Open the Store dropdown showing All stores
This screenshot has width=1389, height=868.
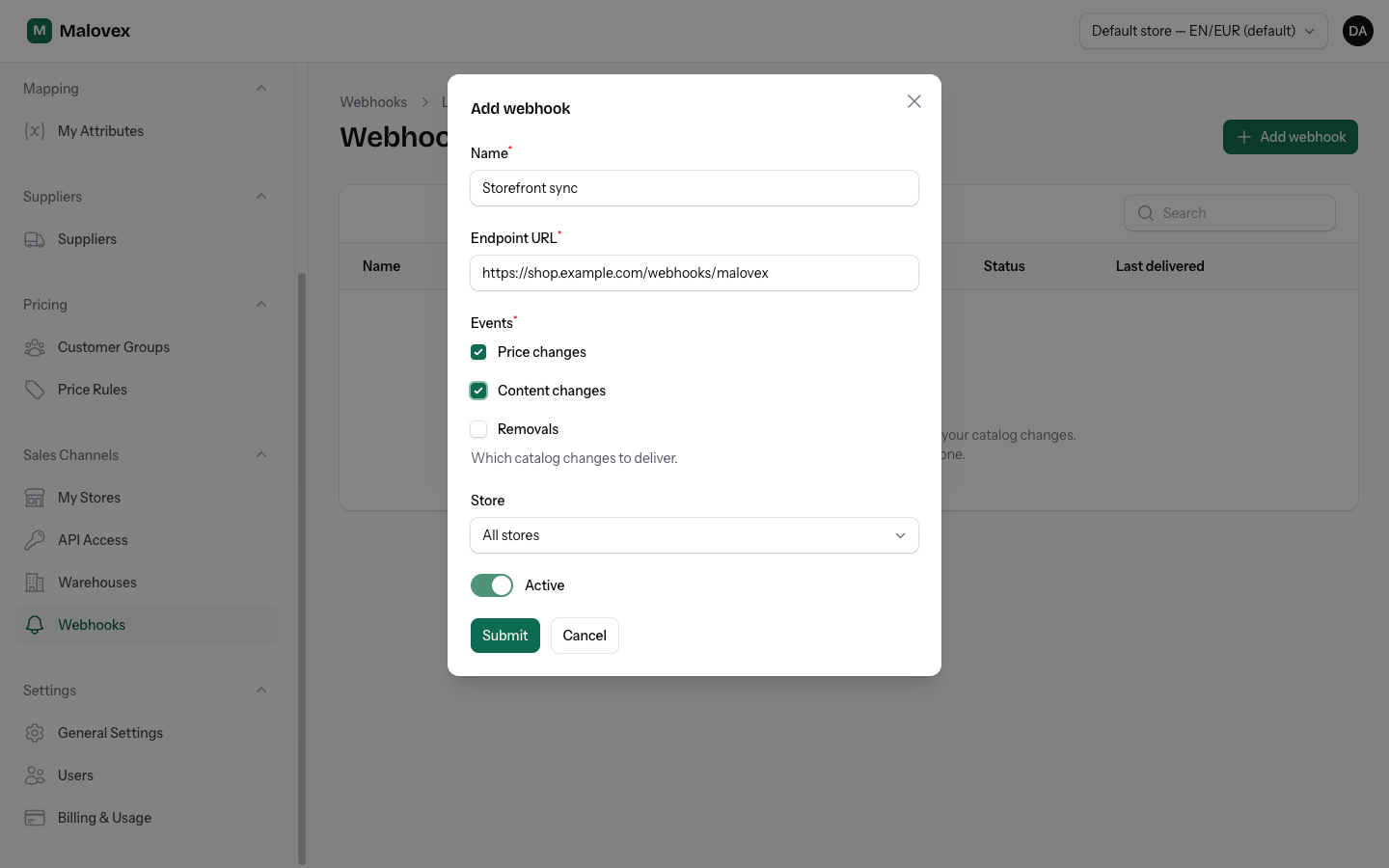[694, 535]
